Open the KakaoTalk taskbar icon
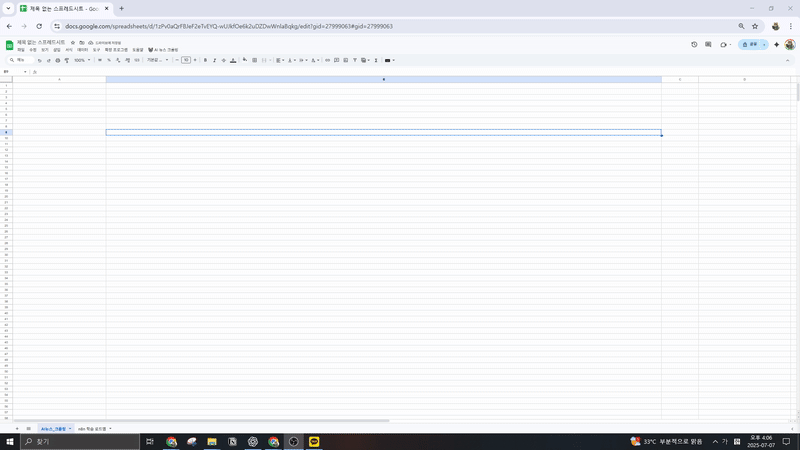The image size is (800, 450). tap(314, 441)
